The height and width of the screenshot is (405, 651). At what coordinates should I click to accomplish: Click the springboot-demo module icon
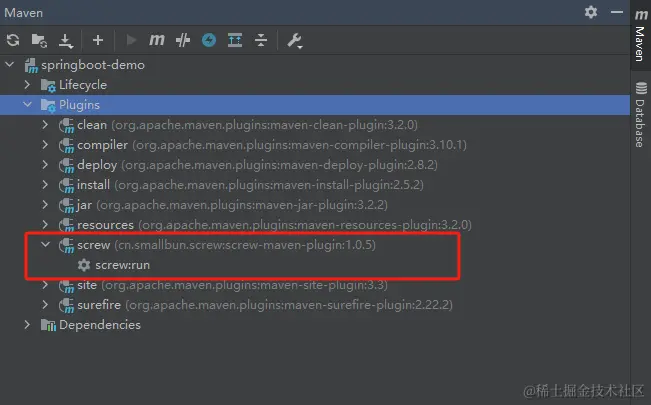point(31,65)
